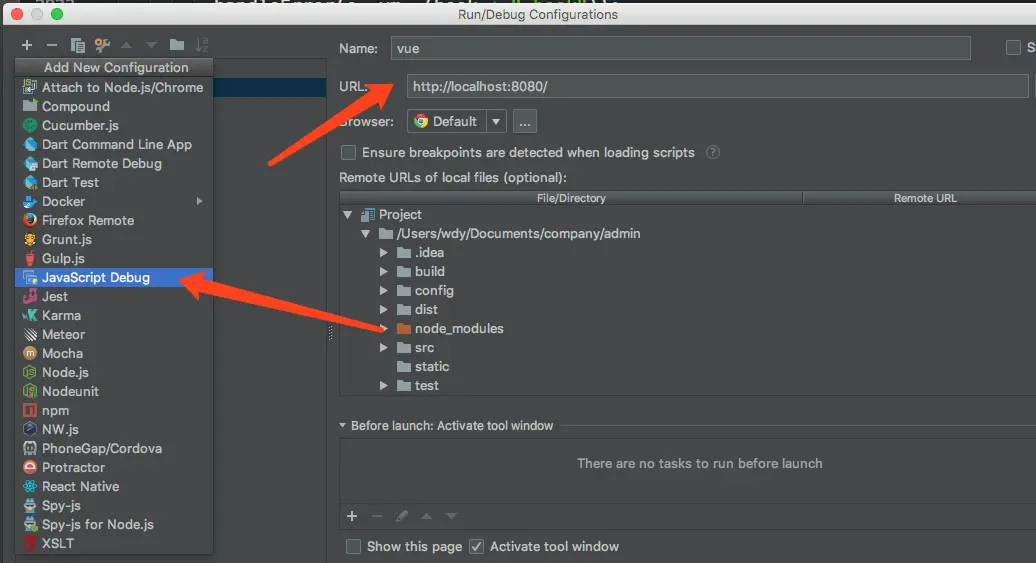Click the Firefox Remote icon entry

(30, 220)
